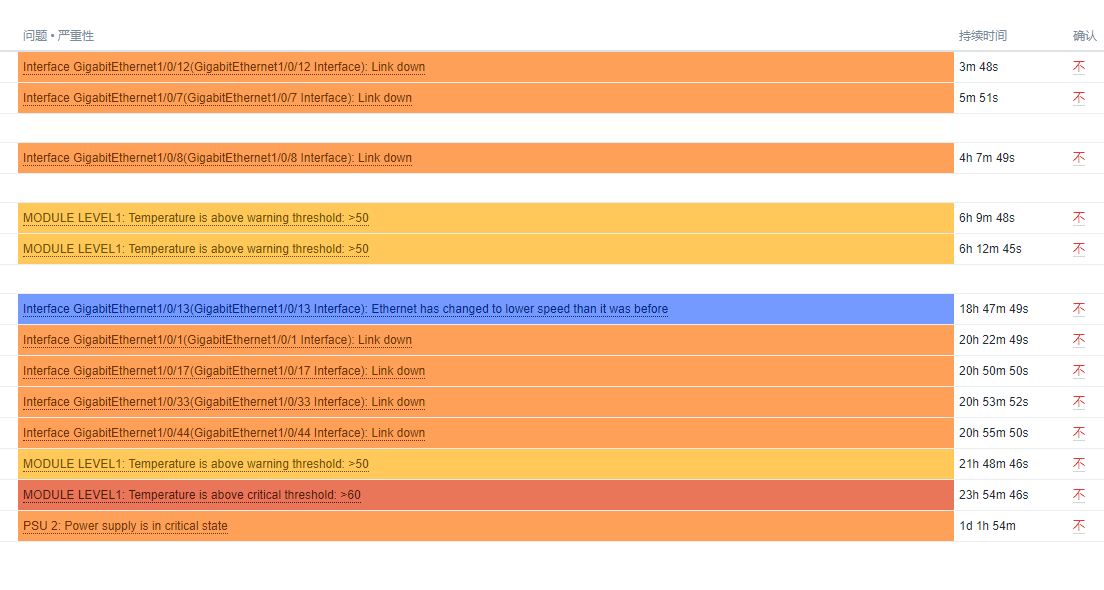Click the 问题 • 严重性 column header
The width and height of the screenshot is (1104, 590).
coord(59,36)
